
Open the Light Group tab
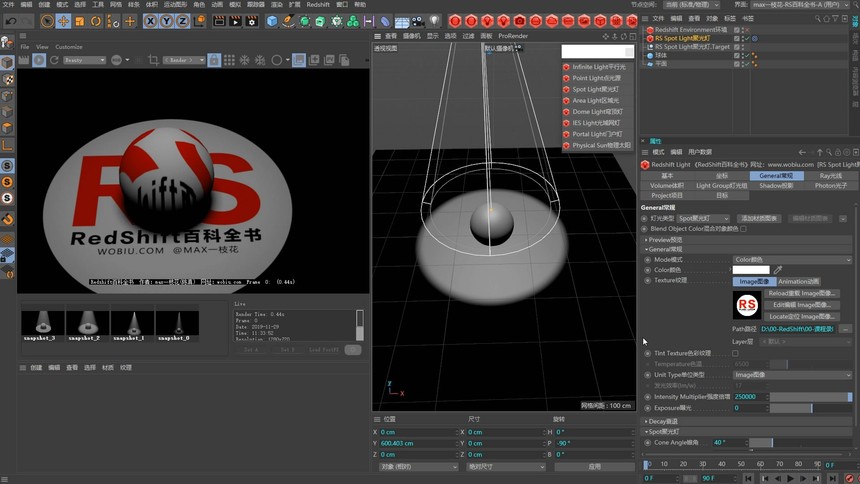722,185
